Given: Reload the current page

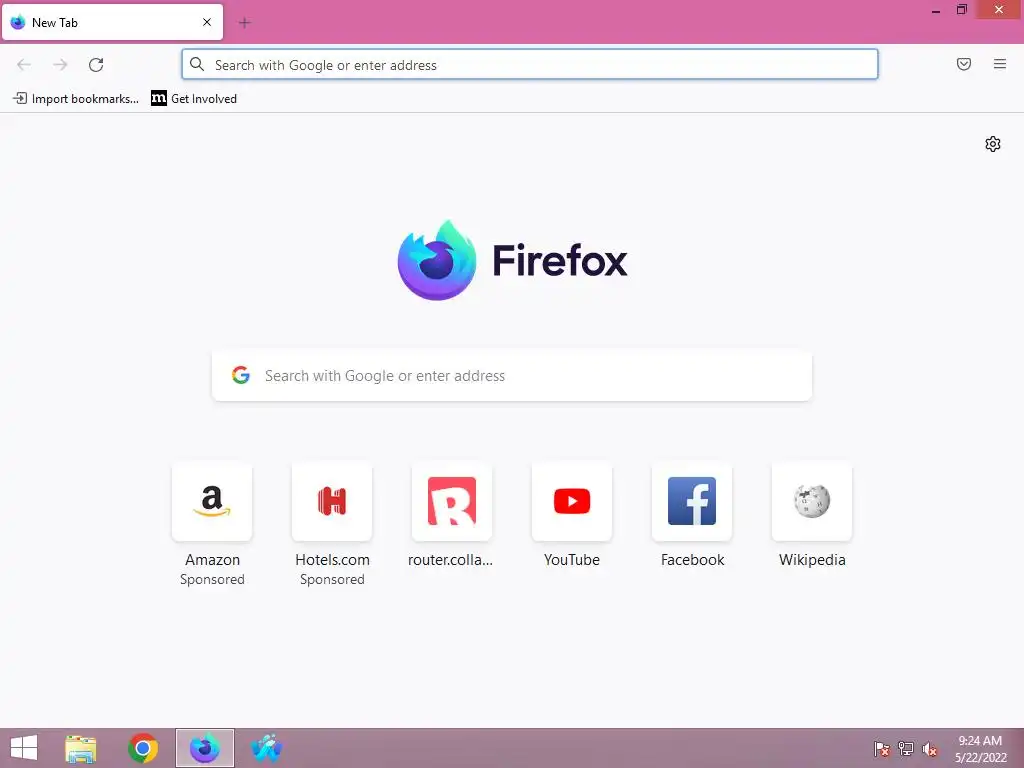Looking at the screenshot, I should [96, 65].
